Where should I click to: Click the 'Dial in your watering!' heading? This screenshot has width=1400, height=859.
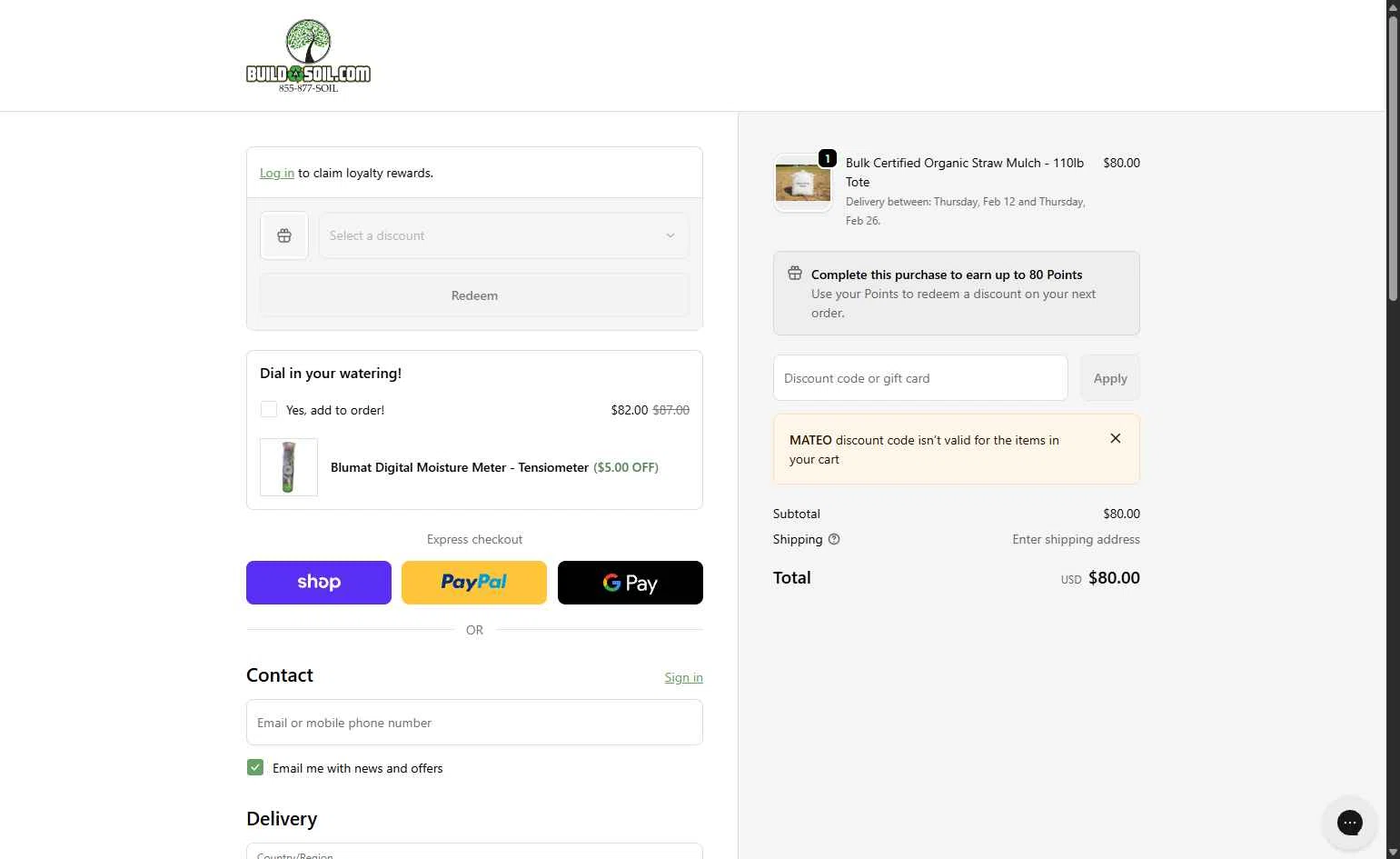click(331, 373)
